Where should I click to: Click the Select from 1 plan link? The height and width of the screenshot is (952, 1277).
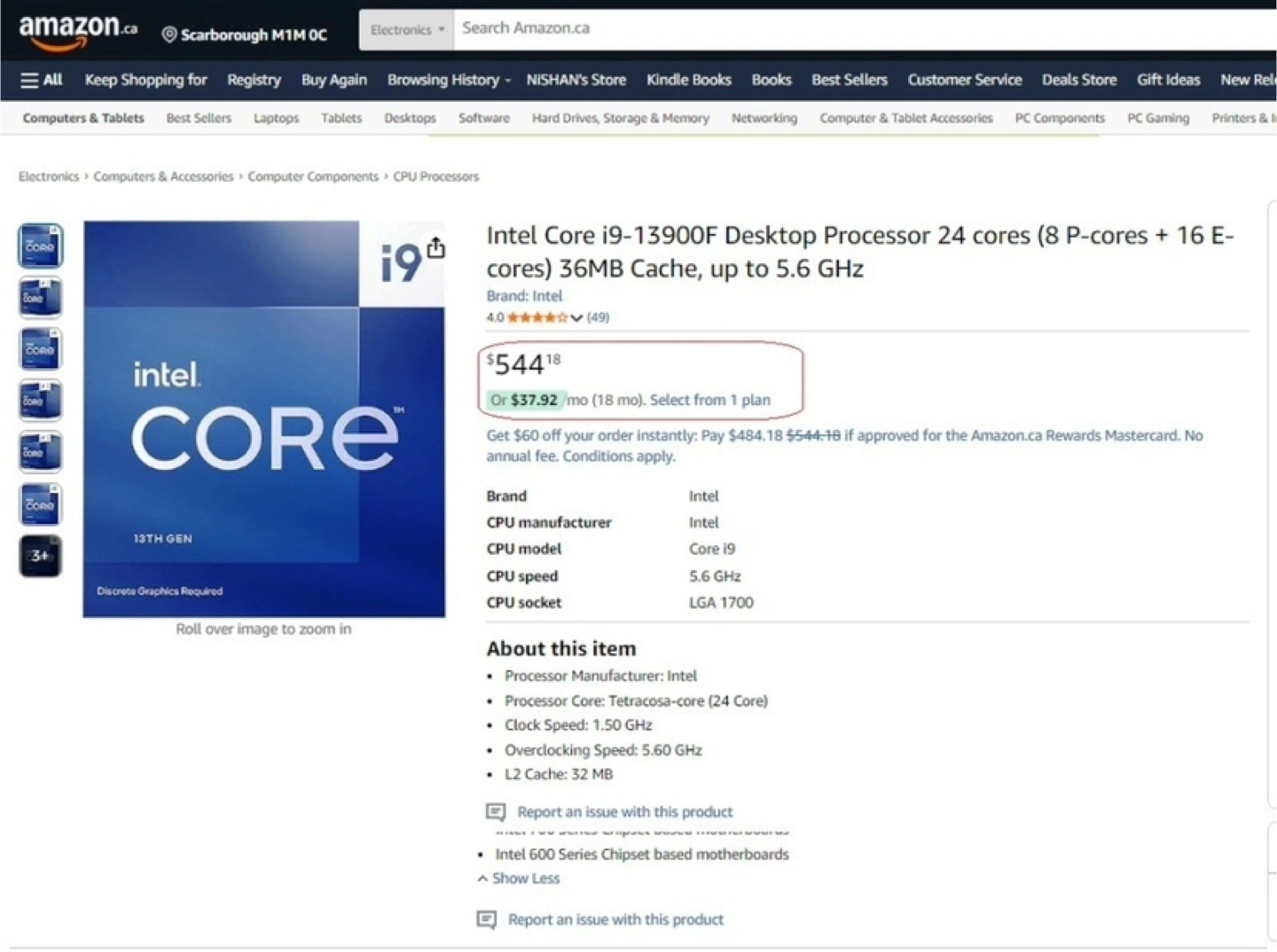tap(709, 400)
